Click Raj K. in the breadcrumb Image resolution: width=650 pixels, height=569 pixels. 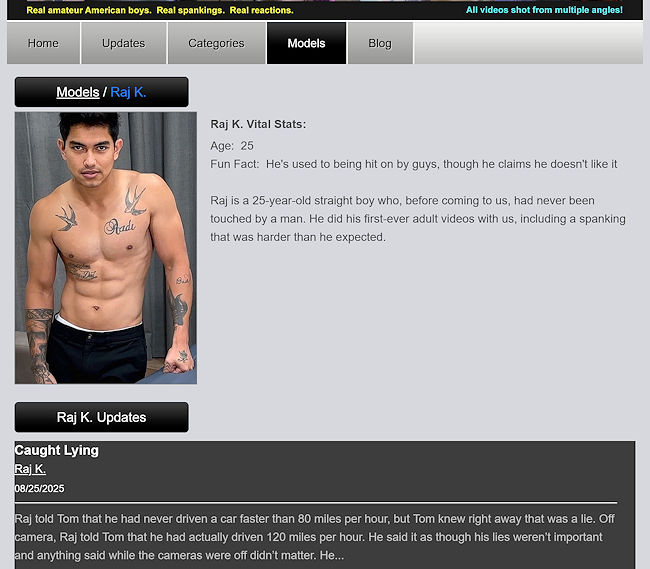click(128, 92)
